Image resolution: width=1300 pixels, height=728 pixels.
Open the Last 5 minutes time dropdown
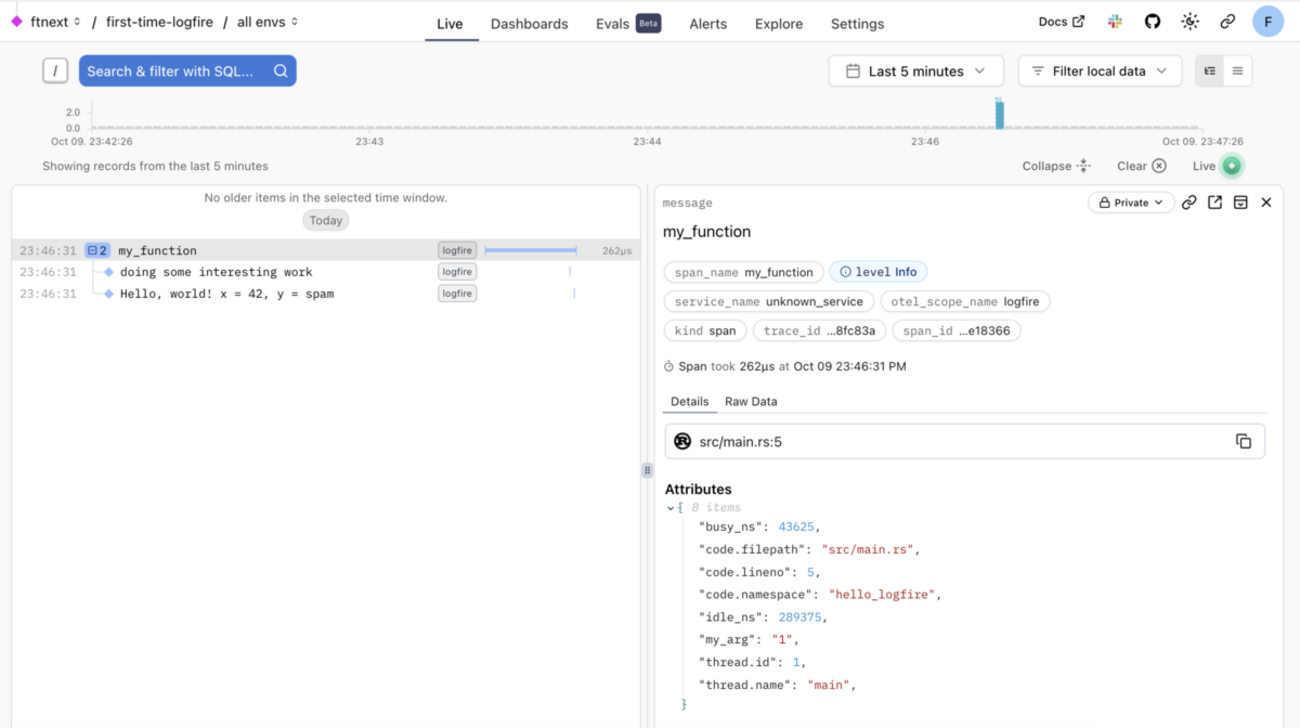pos(917,71)
